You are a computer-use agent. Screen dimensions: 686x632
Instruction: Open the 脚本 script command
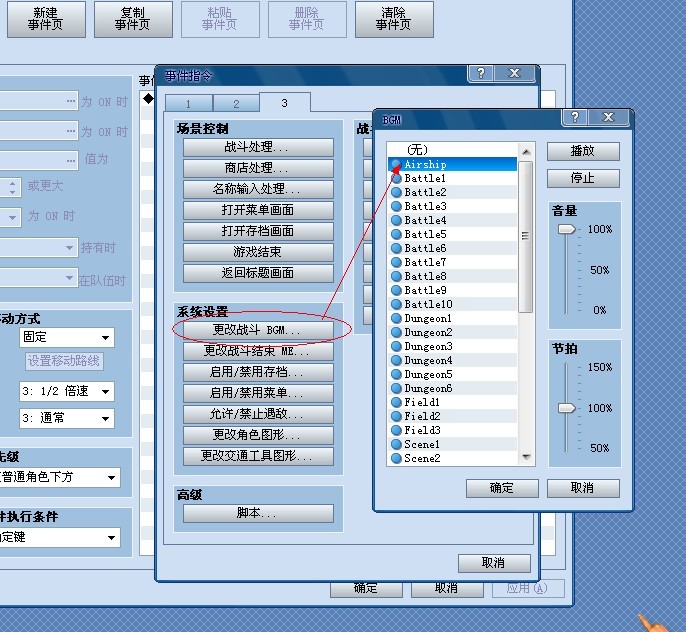pos(258,513)
